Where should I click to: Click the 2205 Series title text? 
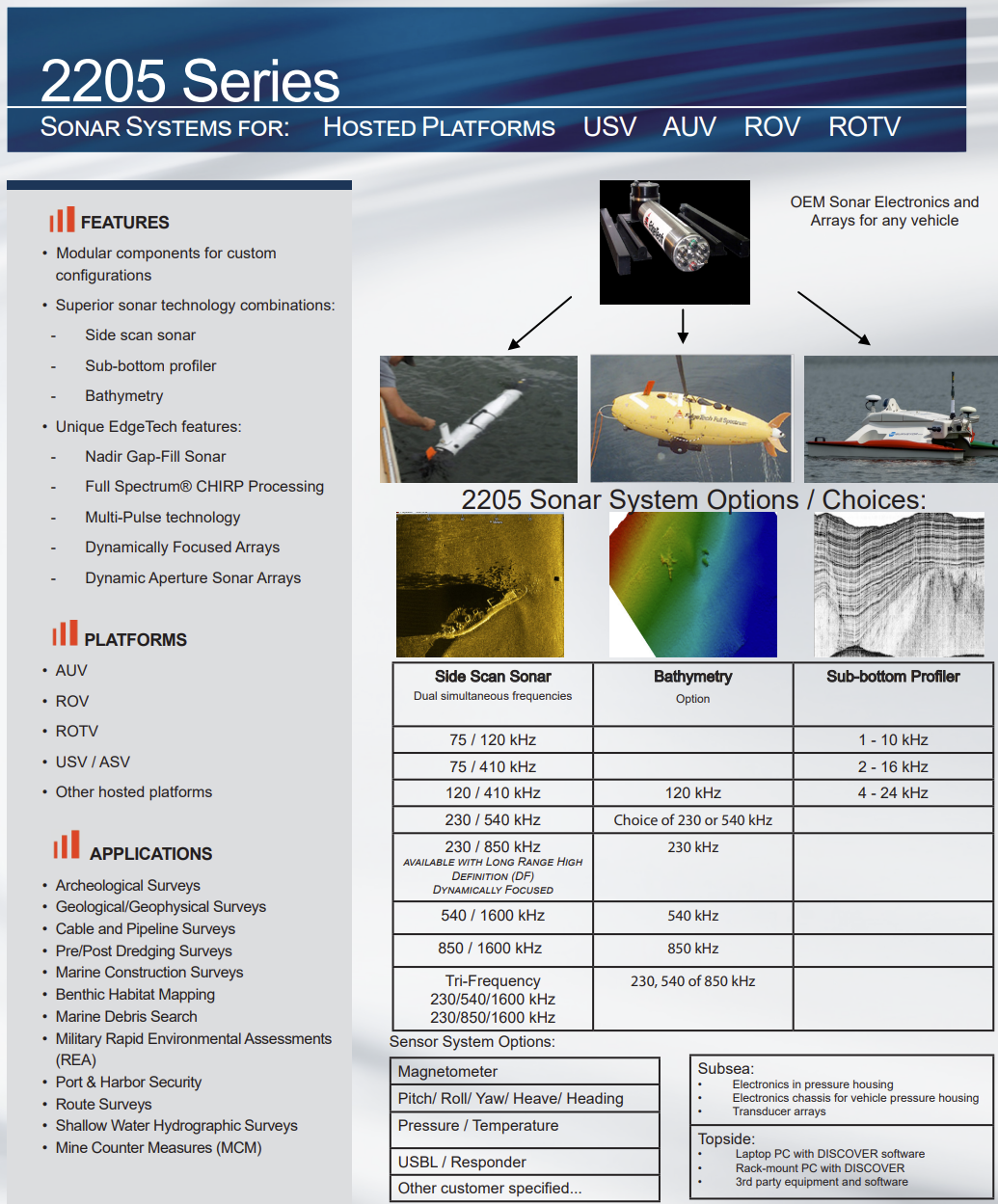pyautogui.click(x=190, y=81)
